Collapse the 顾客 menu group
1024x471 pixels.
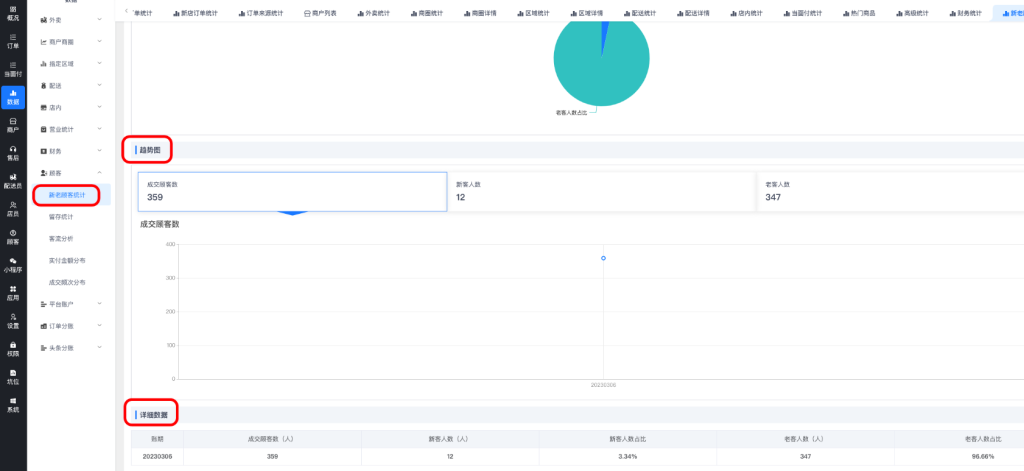[x=70, y=173]
